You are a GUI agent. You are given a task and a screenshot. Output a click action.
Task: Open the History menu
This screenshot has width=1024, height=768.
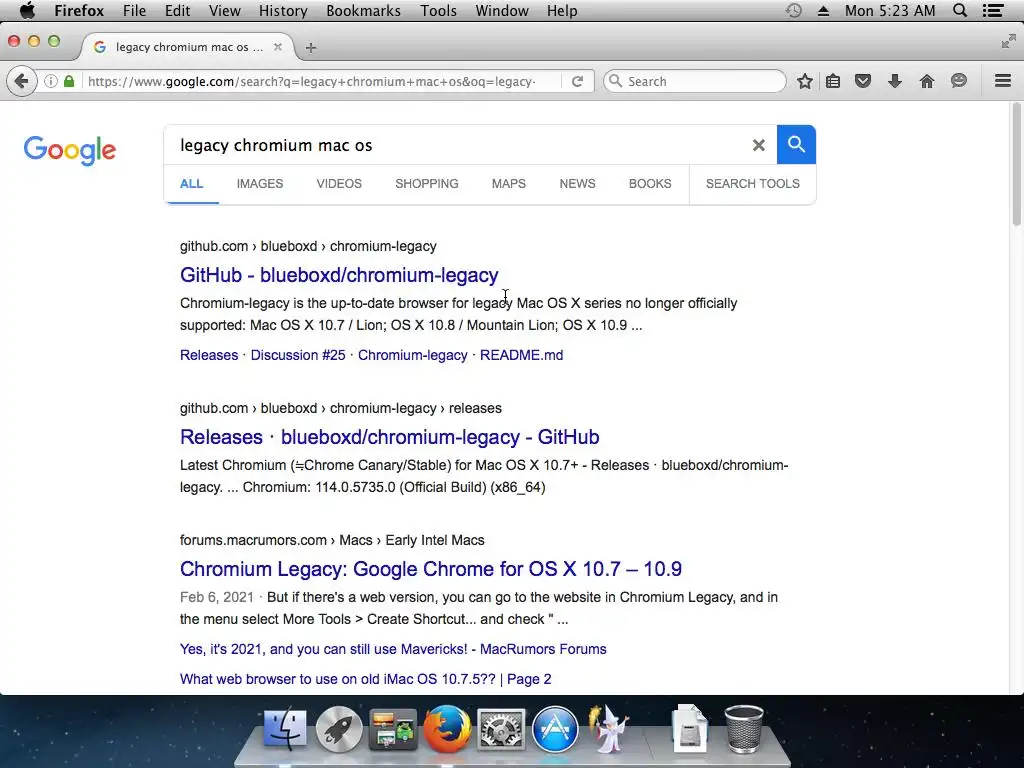283,10
